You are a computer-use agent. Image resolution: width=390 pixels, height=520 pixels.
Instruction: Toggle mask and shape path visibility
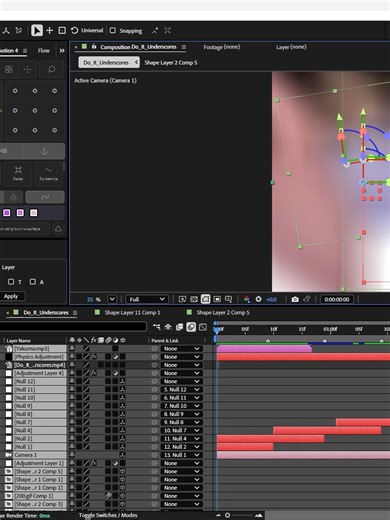205,299
